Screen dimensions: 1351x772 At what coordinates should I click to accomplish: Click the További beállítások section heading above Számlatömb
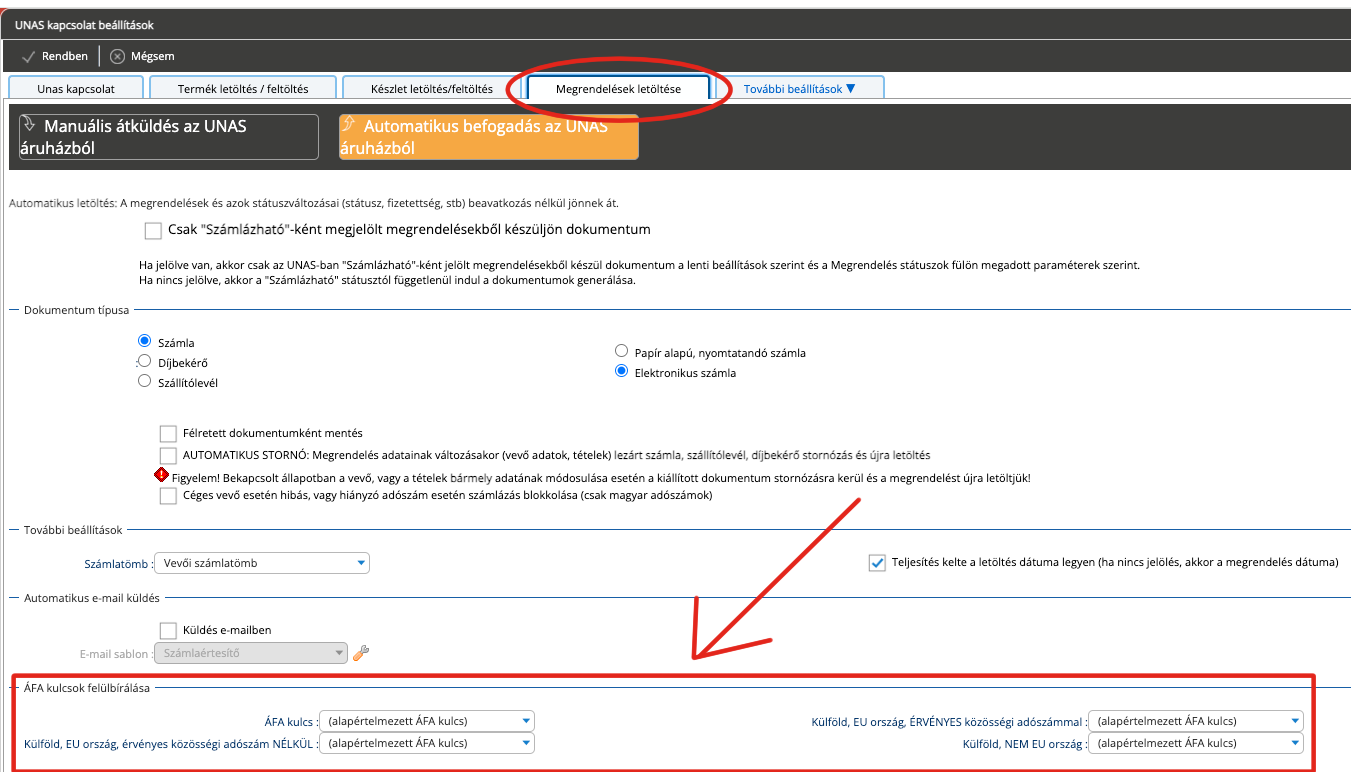click(73, 530)
